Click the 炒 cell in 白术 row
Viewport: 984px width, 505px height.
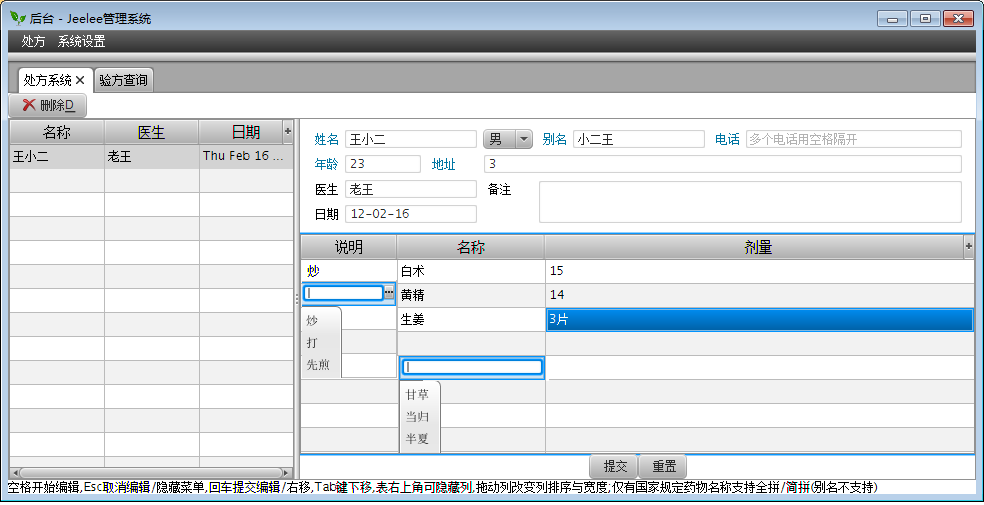pyautogui.click(x=349, y=271)
